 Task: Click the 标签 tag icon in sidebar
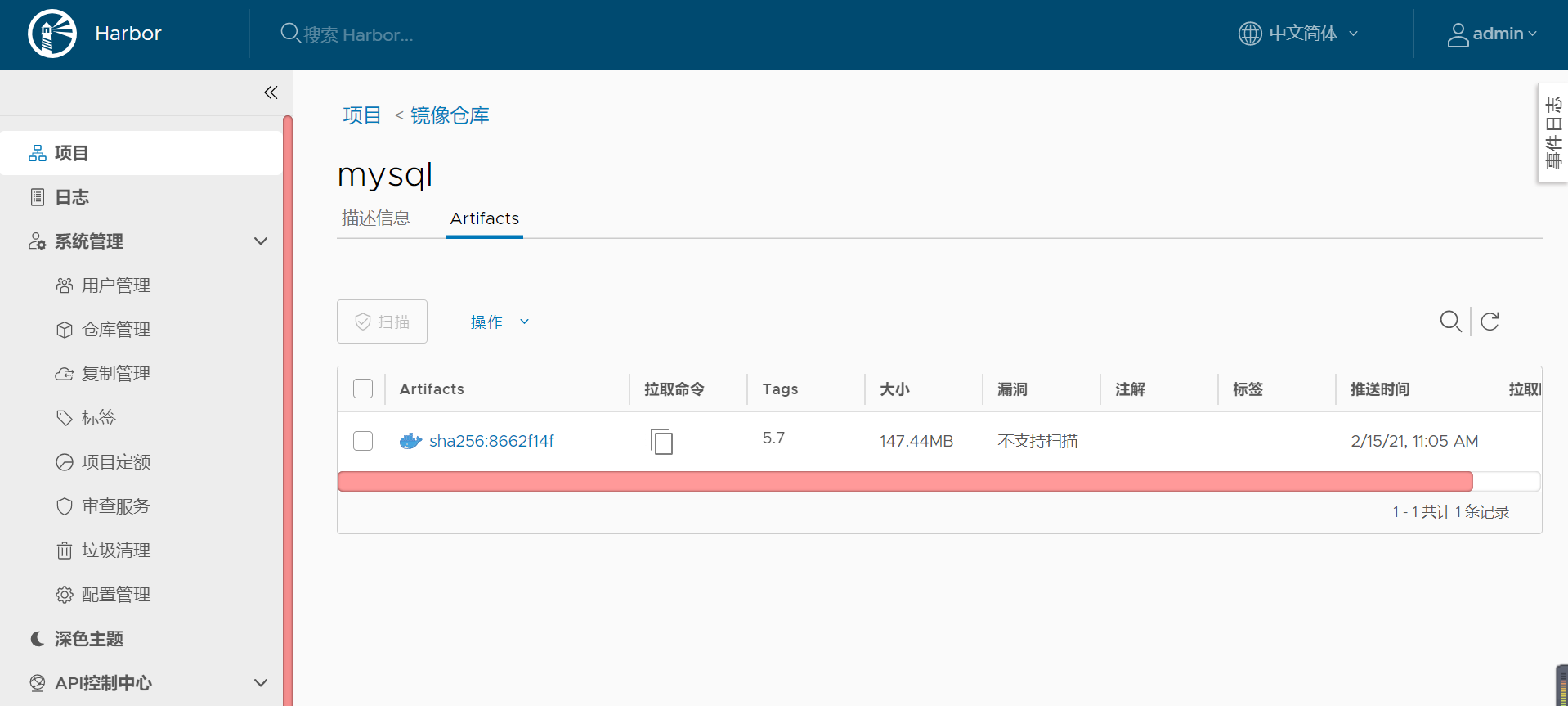[x=65, y=418]
